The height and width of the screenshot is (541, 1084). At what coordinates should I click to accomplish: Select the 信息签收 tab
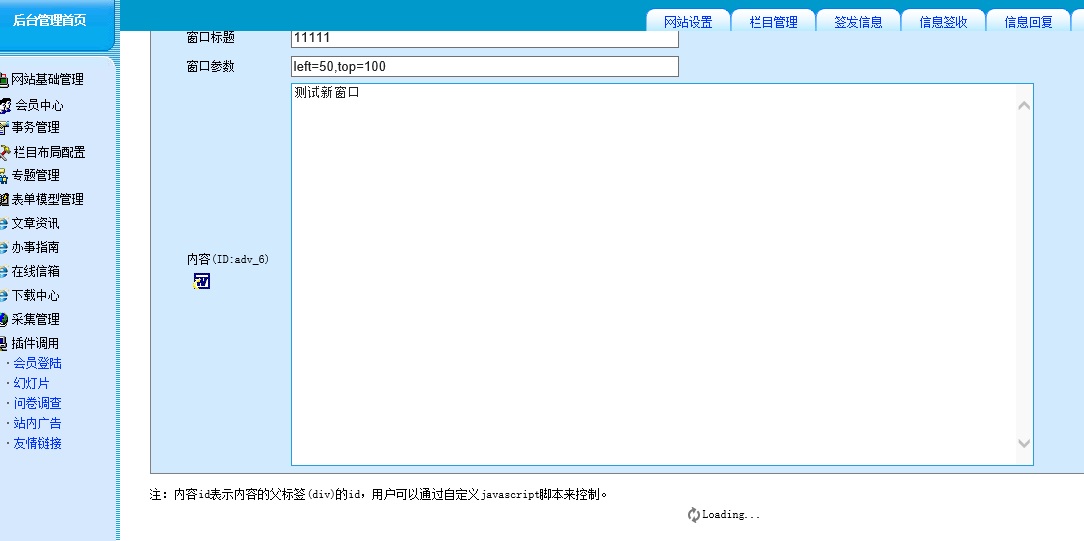tap(943, 22)
